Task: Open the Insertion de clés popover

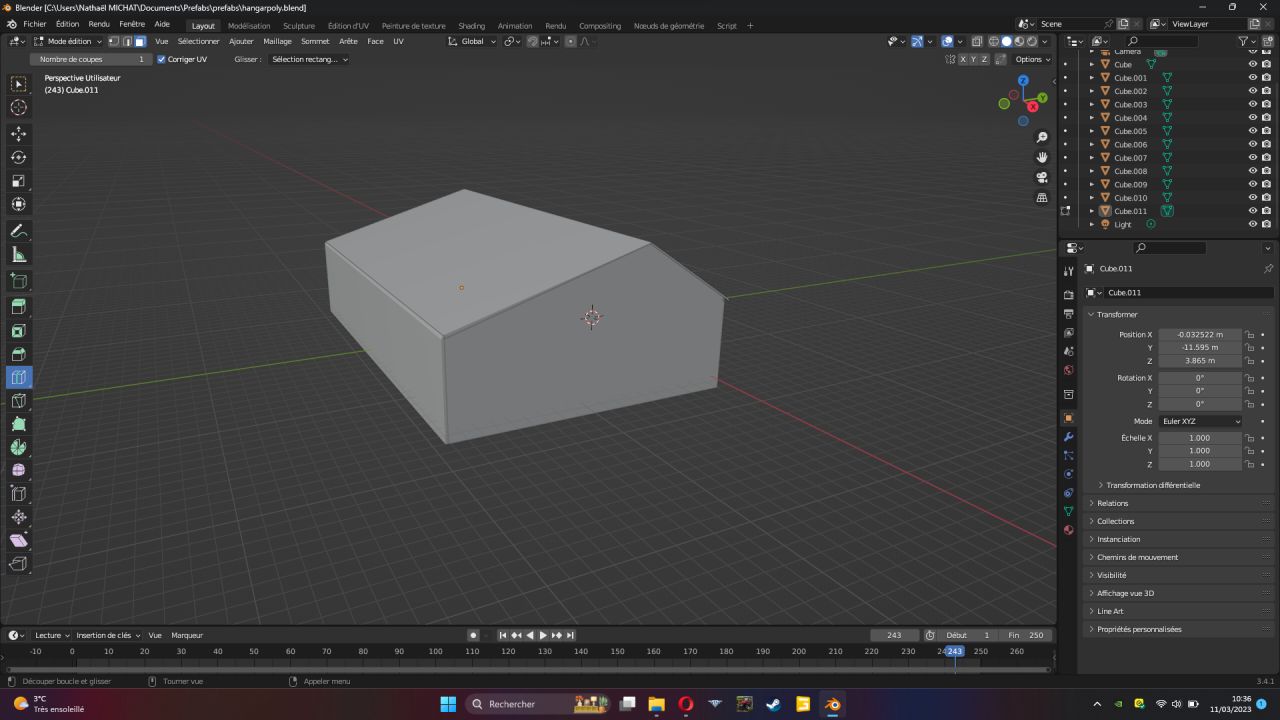Action: tap(108, 635)
